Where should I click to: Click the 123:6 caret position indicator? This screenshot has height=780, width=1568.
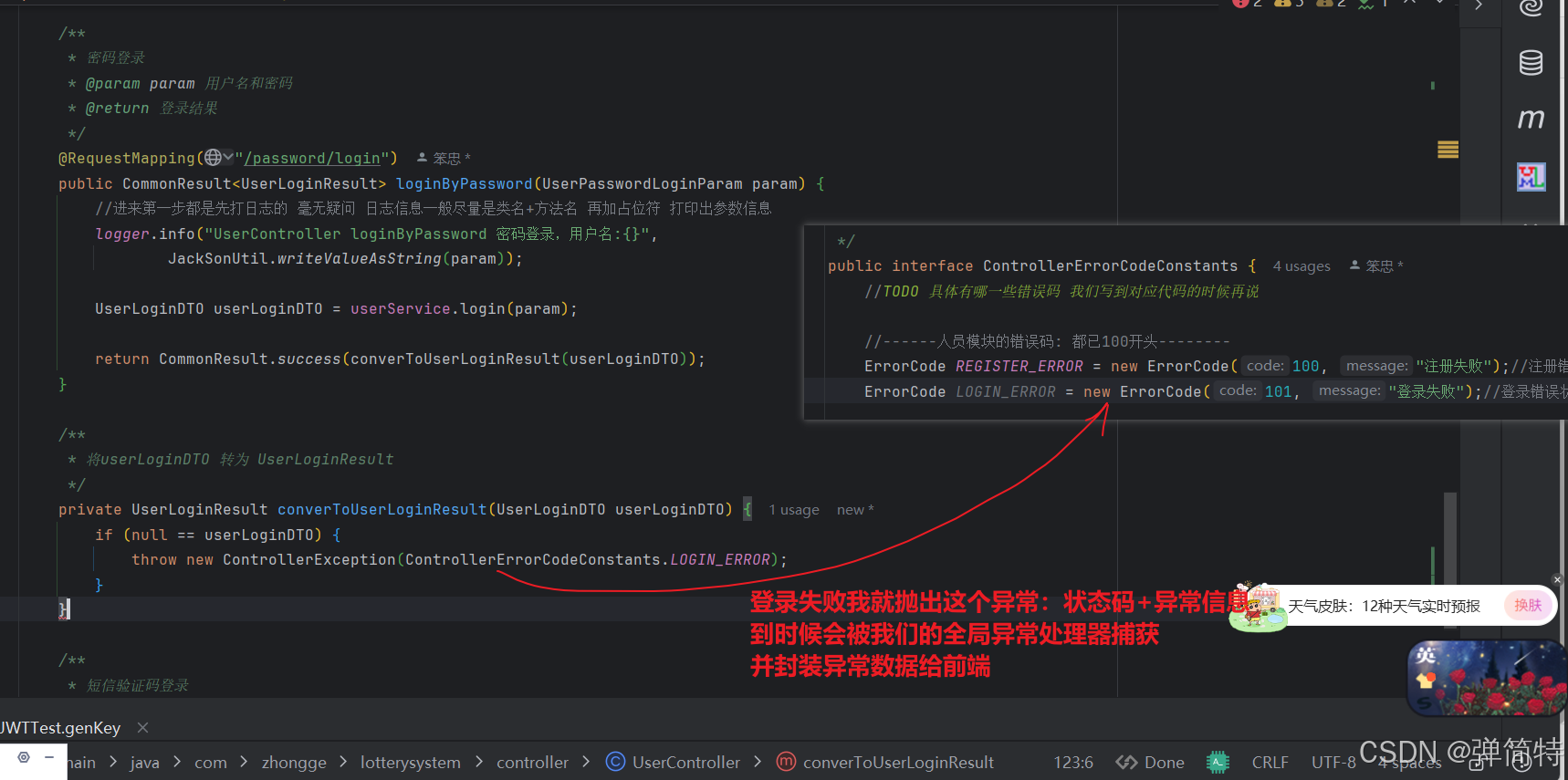point(1073,763)
